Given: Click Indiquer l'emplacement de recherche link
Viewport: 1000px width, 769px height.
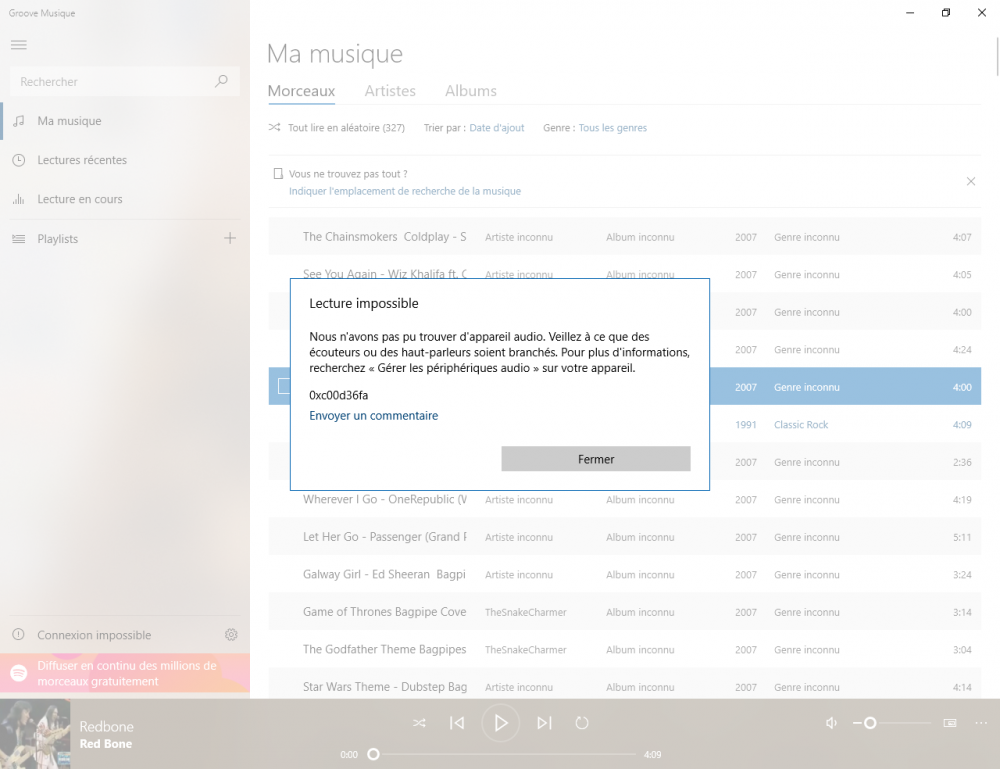Looking at the screenshot, I should click(404, 191).
